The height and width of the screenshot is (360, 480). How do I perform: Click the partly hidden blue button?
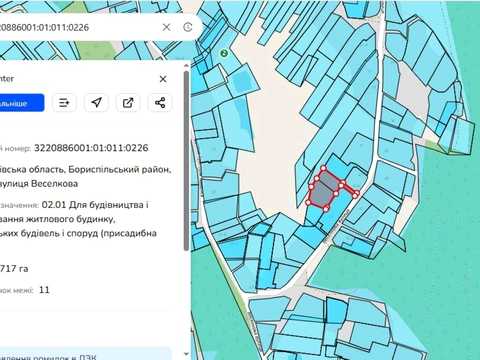click(x=22, y=103)
